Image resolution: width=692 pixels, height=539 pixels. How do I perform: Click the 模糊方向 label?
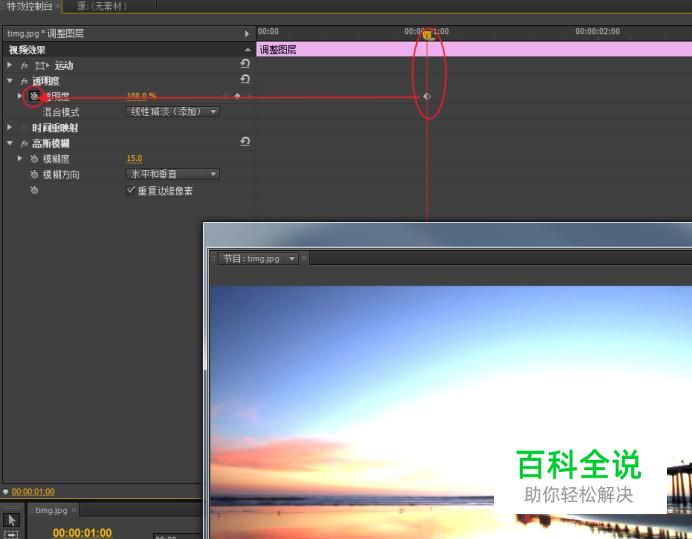click(x=61, y=175)
